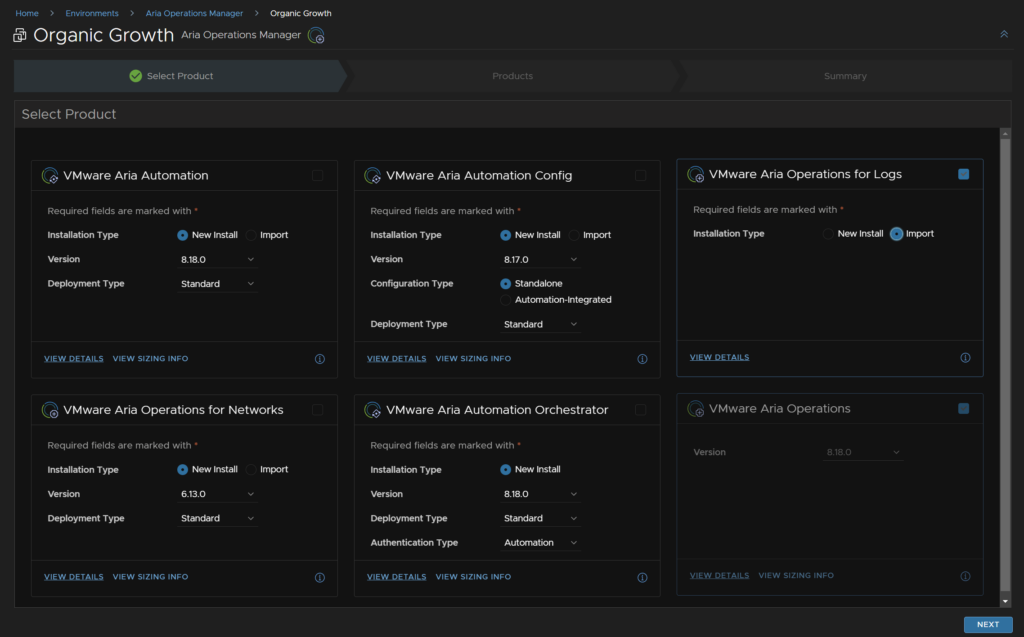Select Import radio for Aria Automation
Screen dimensions: 1024x637
pos(251,235)
